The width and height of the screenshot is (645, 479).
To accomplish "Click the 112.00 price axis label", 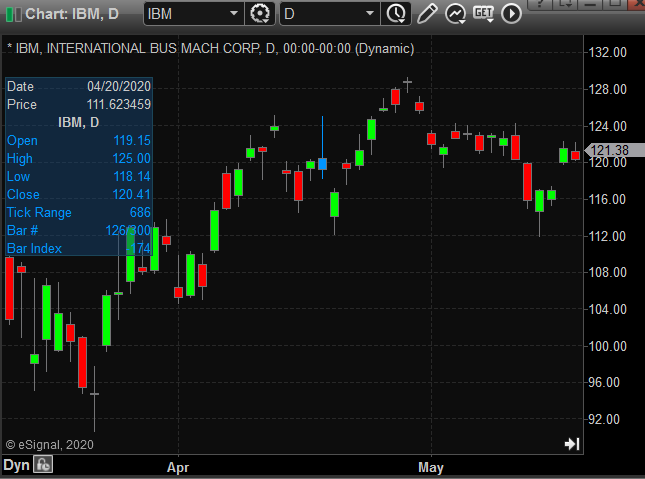I will tap(608, 236).
